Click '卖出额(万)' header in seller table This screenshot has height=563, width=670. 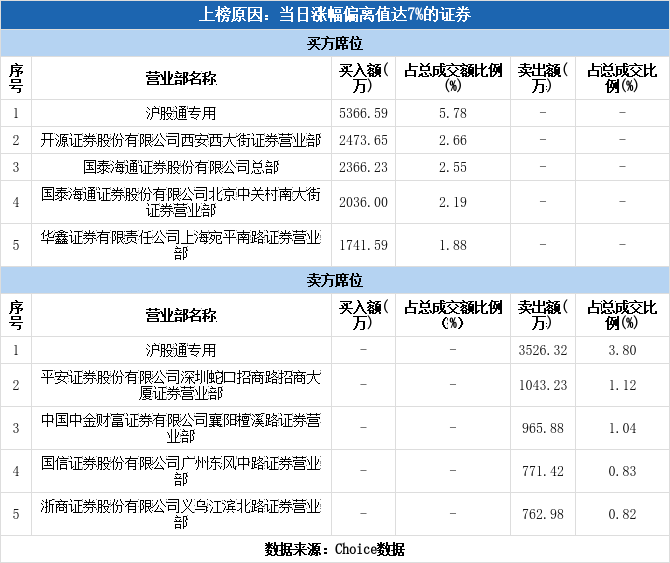pos(543,315)
